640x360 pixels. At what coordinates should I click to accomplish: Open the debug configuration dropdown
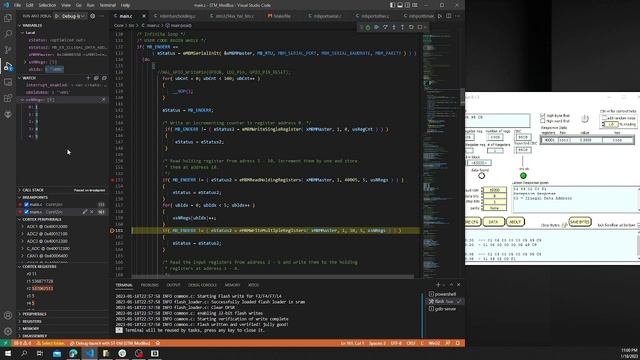(x=73, y=16)
